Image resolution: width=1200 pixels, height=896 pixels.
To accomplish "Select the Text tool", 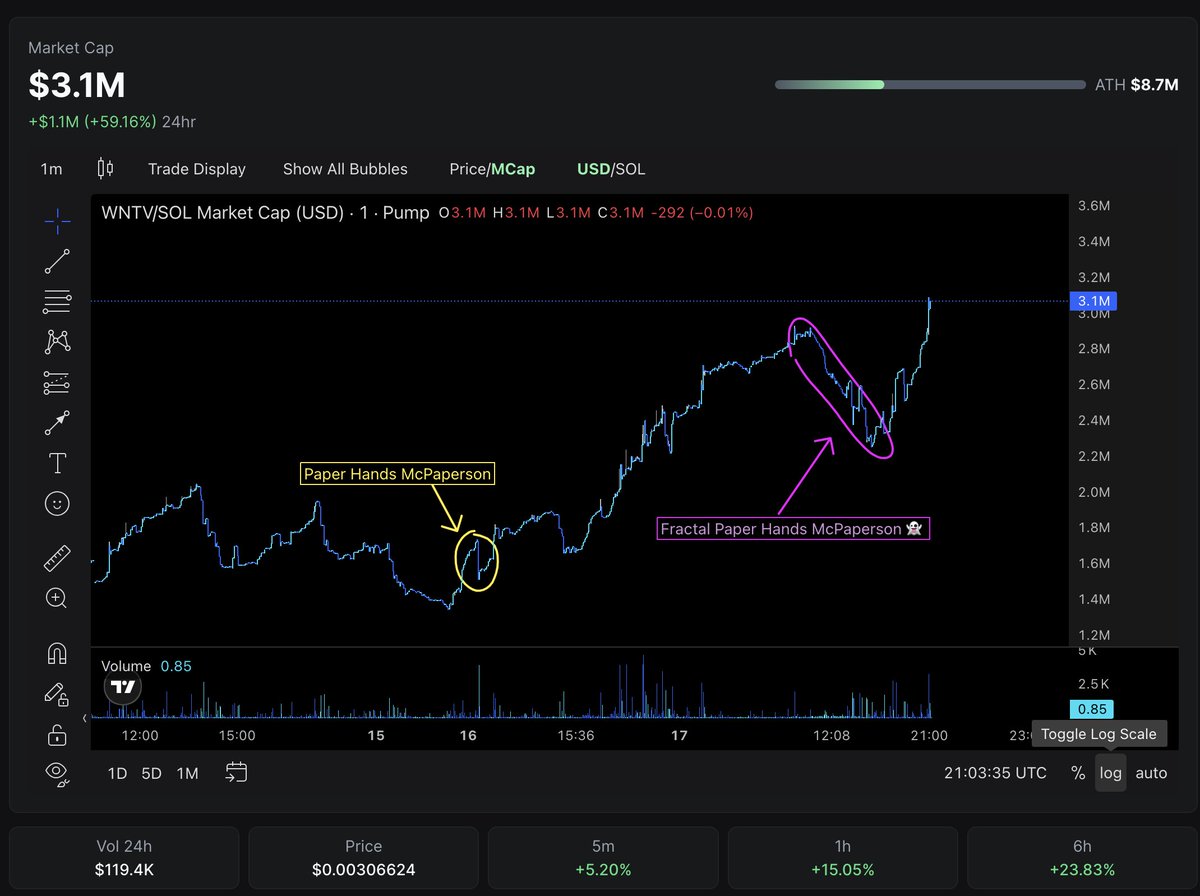I will (x=57, y=463).
